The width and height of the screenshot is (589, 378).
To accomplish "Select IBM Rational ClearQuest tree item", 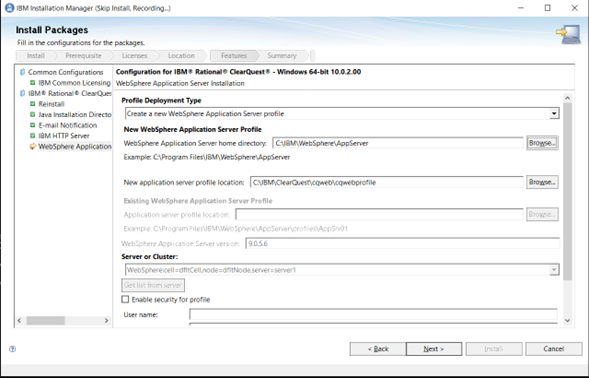I will click(70, 93).
